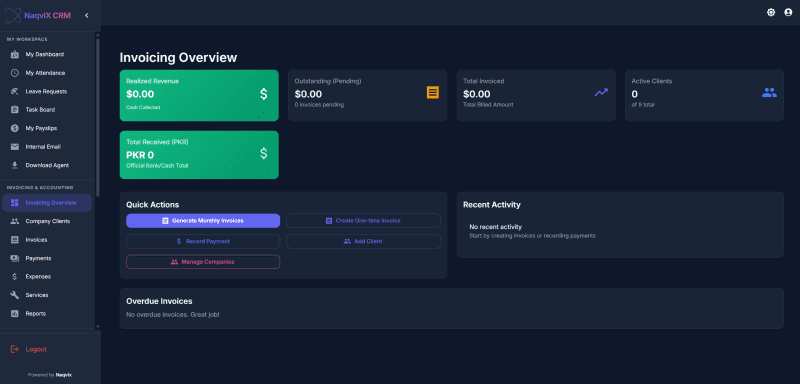
Task: Click Manage Companies button
Action: [x=203, y=262]
